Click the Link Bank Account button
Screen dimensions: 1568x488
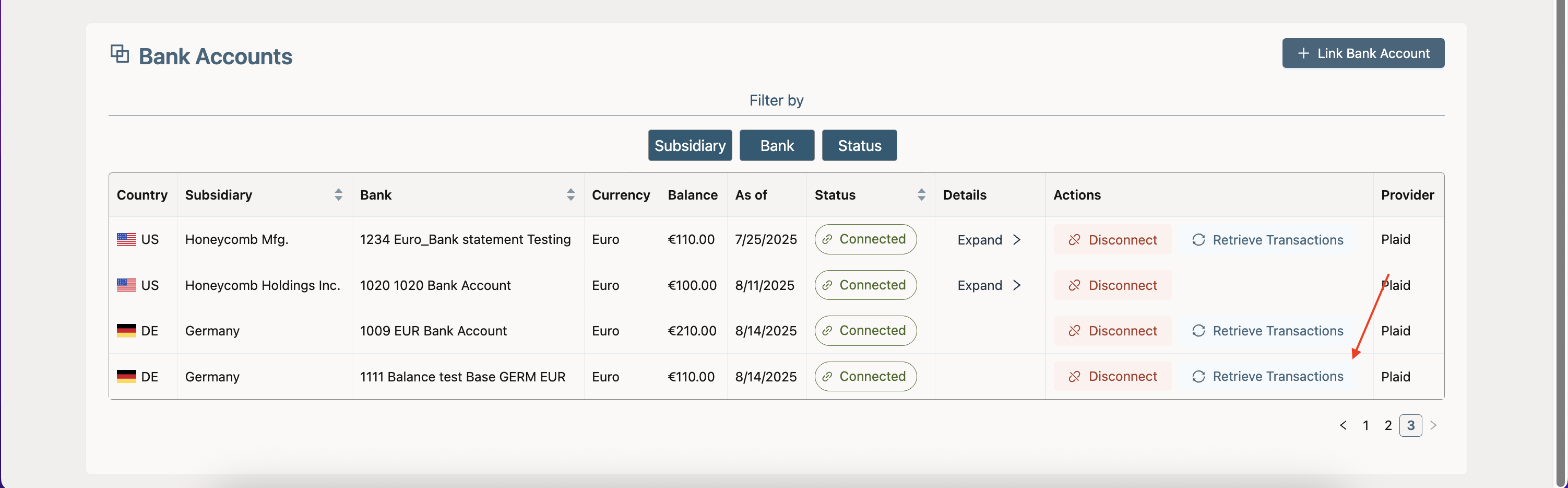pyautogui.click(x=1363, y=53)
